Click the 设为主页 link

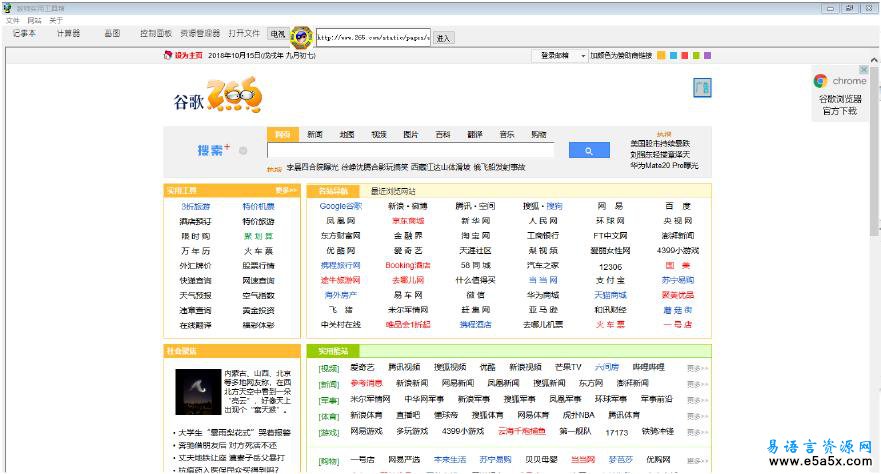pyautogui.click(x=188, y=56)
